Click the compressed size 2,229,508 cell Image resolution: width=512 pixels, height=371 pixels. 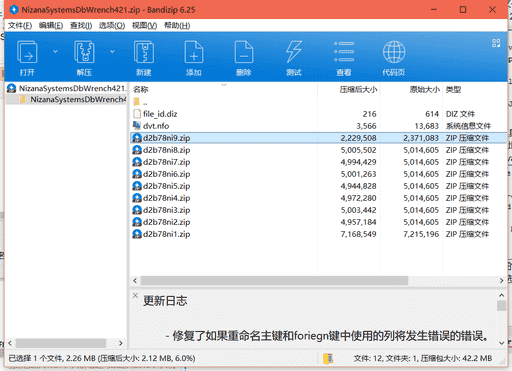point(358,138)
